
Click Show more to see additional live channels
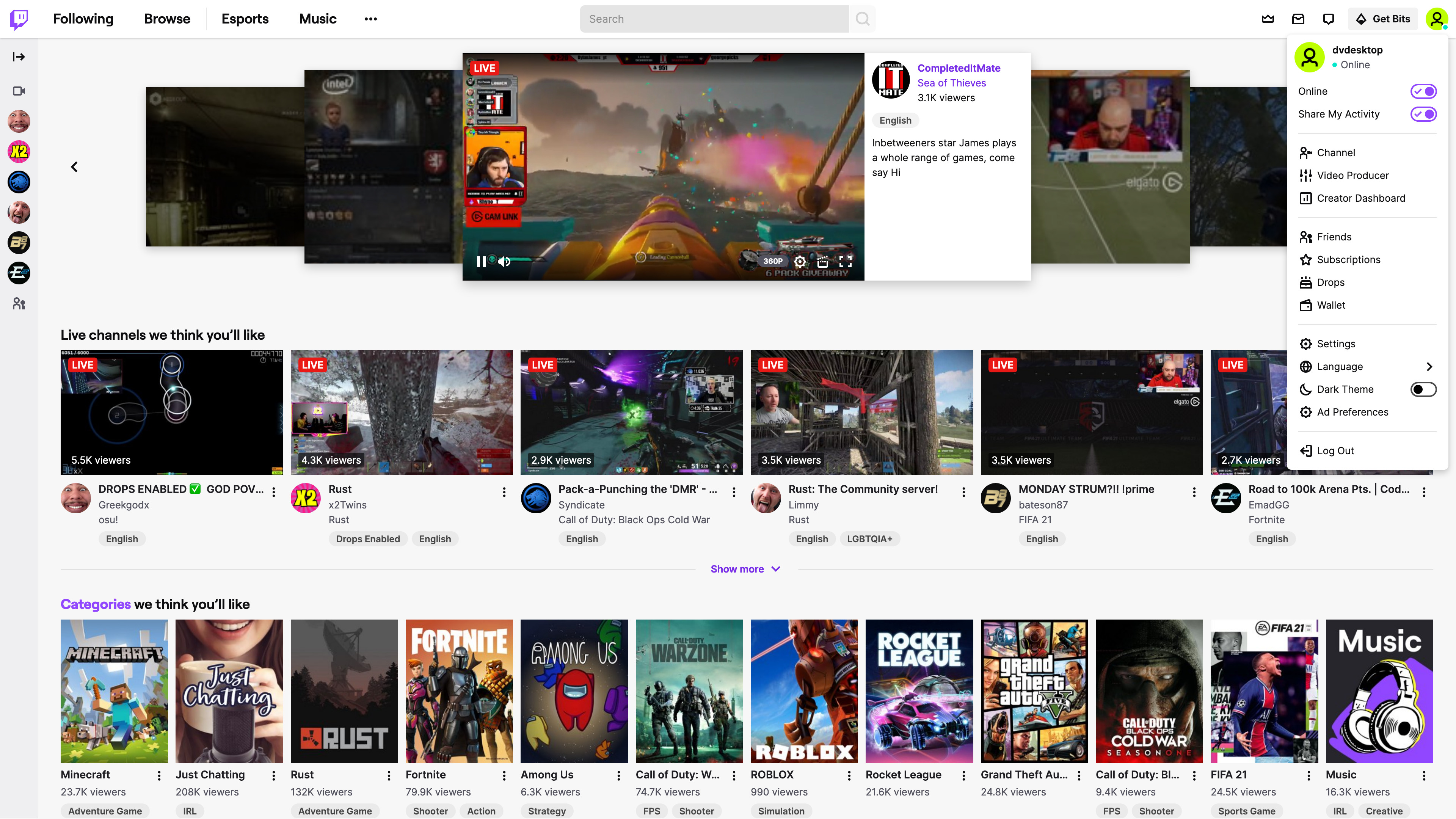point(745,569)
